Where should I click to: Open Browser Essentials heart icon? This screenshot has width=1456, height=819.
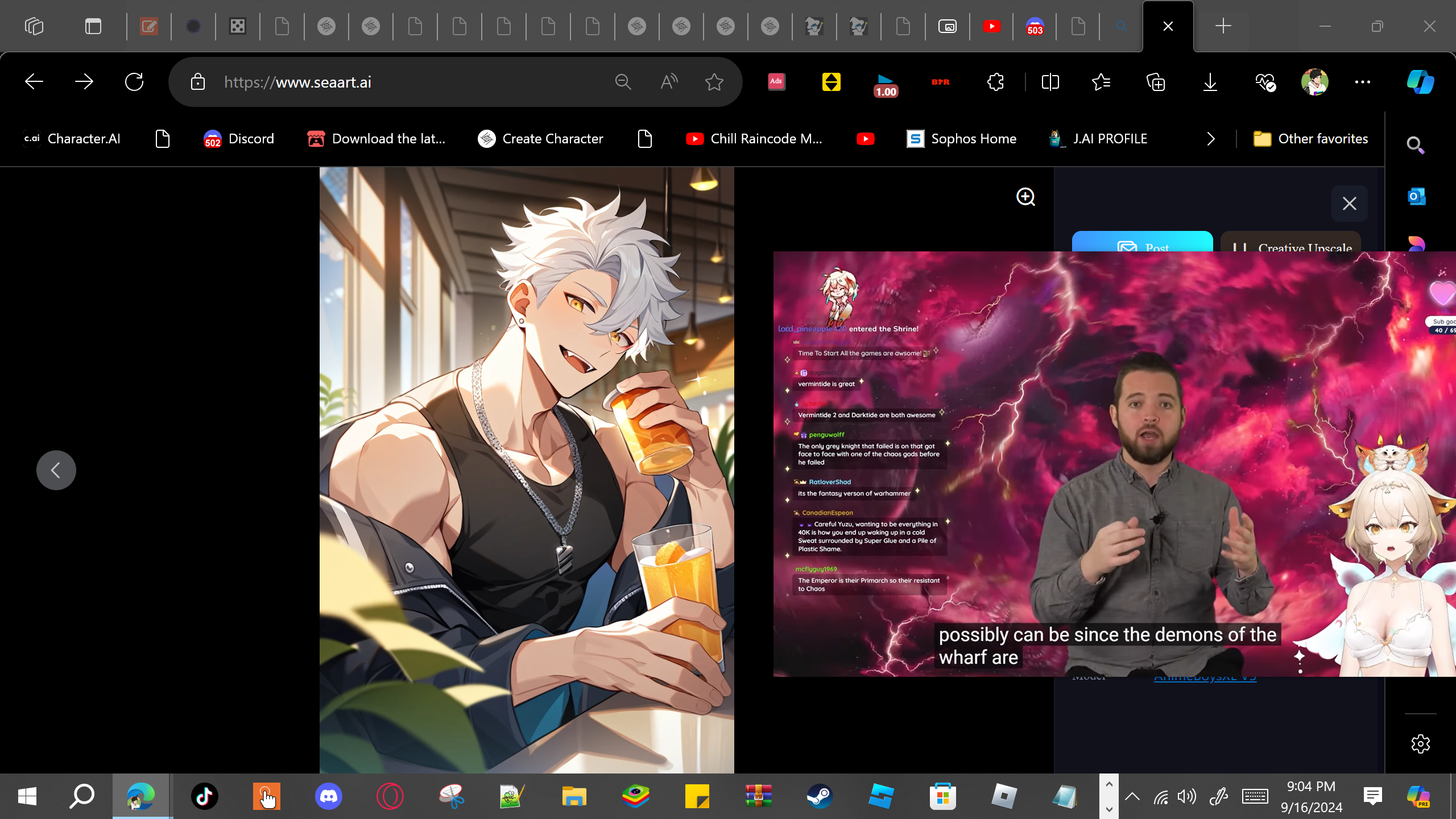(x=1265, y=82)
